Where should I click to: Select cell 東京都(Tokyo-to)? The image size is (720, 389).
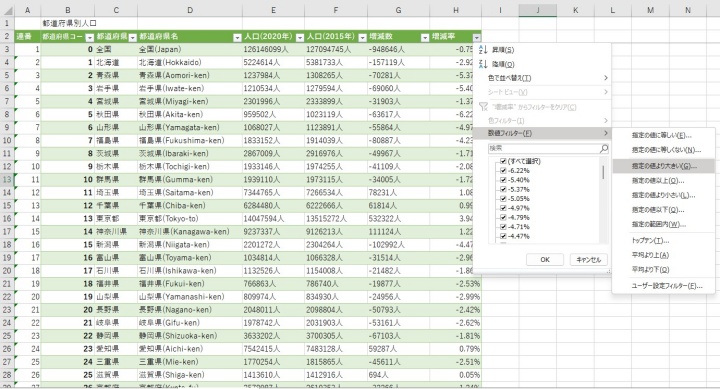tap(190, 219)
